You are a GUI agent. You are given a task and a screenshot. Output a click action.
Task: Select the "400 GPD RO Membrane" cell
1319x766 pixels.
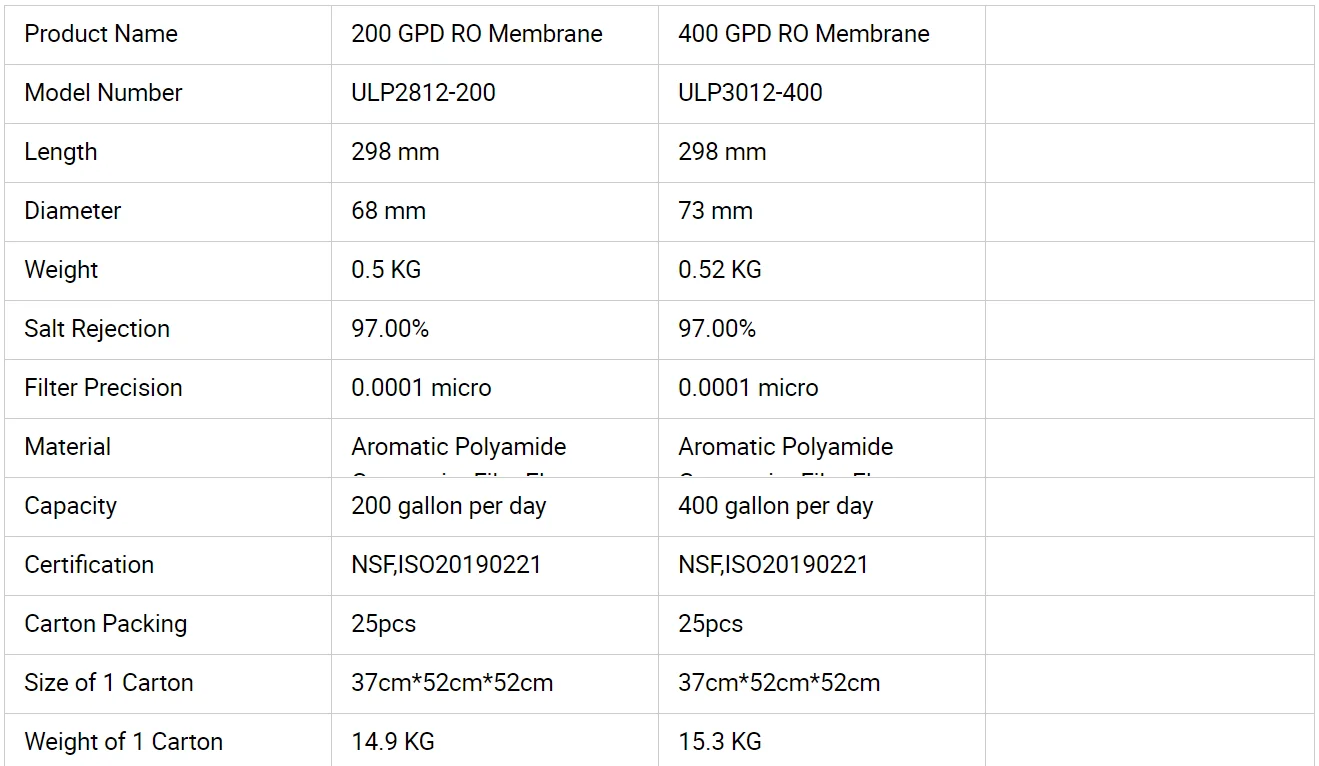[803, 34]
